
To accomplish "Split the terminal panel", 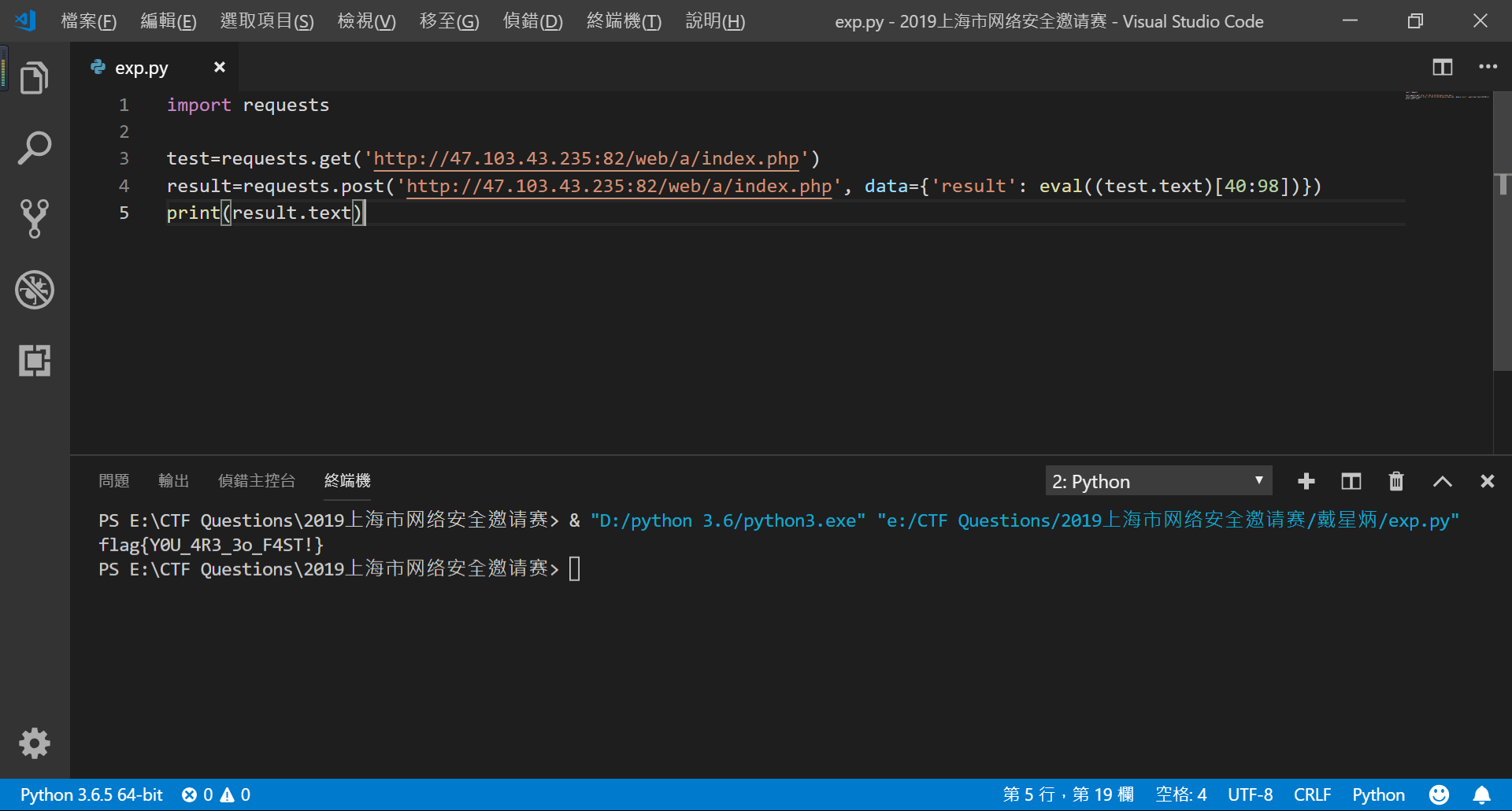I will [x=1351, y=481].
